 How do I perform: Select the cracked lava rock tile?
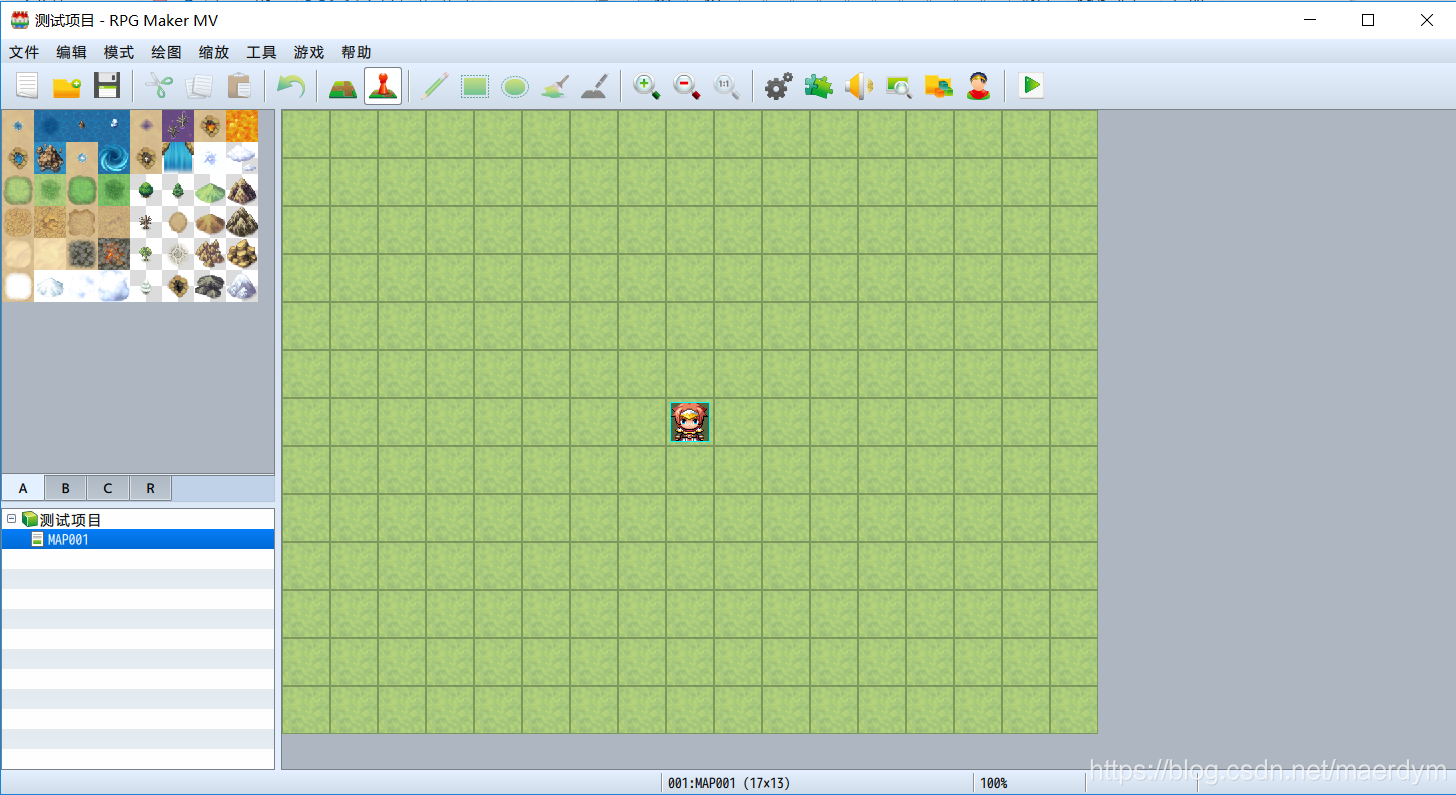(x=114, y=254)
